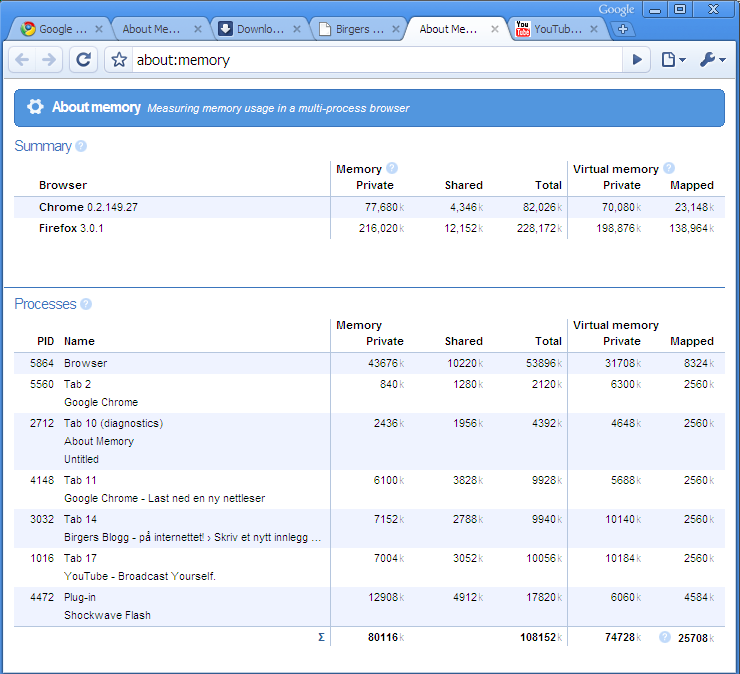This screenshot has width=740, height=674.
Task: Click the Go arrow next to the address bar
Action: (x=636, y=60)
